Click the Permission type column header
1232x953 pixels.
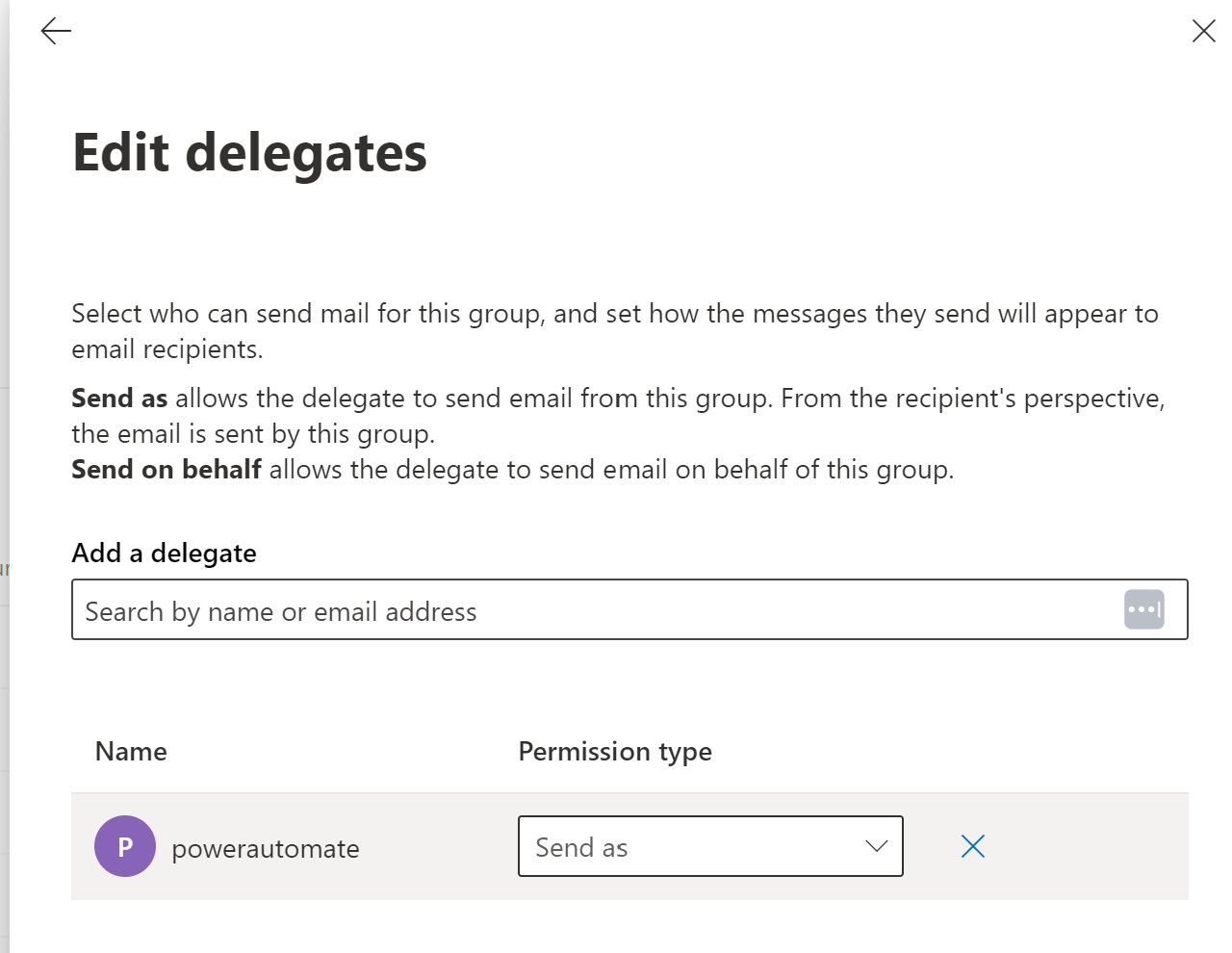coord(615,751)
